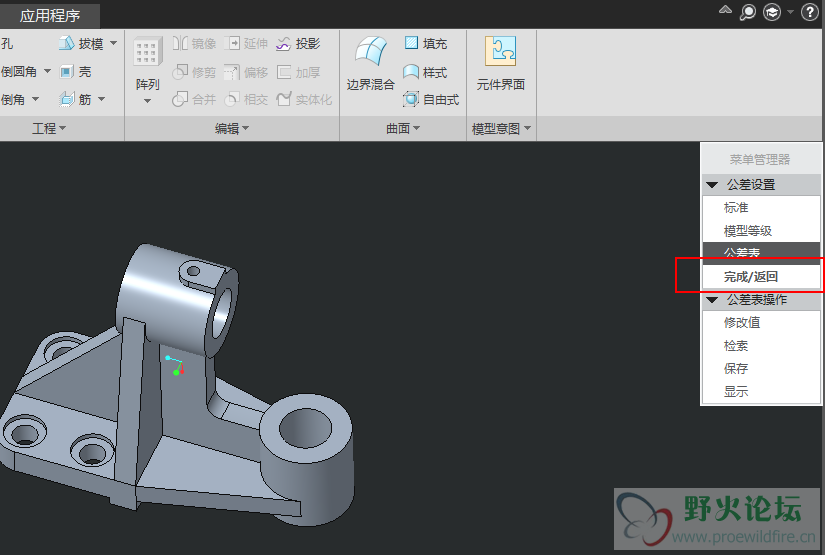Open the 拔模 dropdown arrow
This screenshot has height=555, width=825.
(x=114, y=43)
